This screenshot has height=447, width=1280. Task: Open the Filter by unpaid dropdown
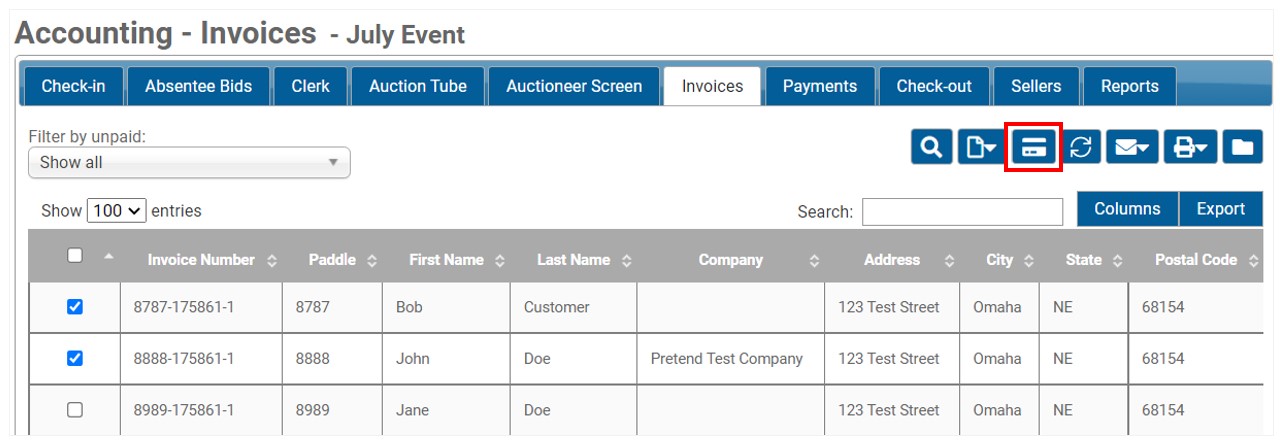189,163
